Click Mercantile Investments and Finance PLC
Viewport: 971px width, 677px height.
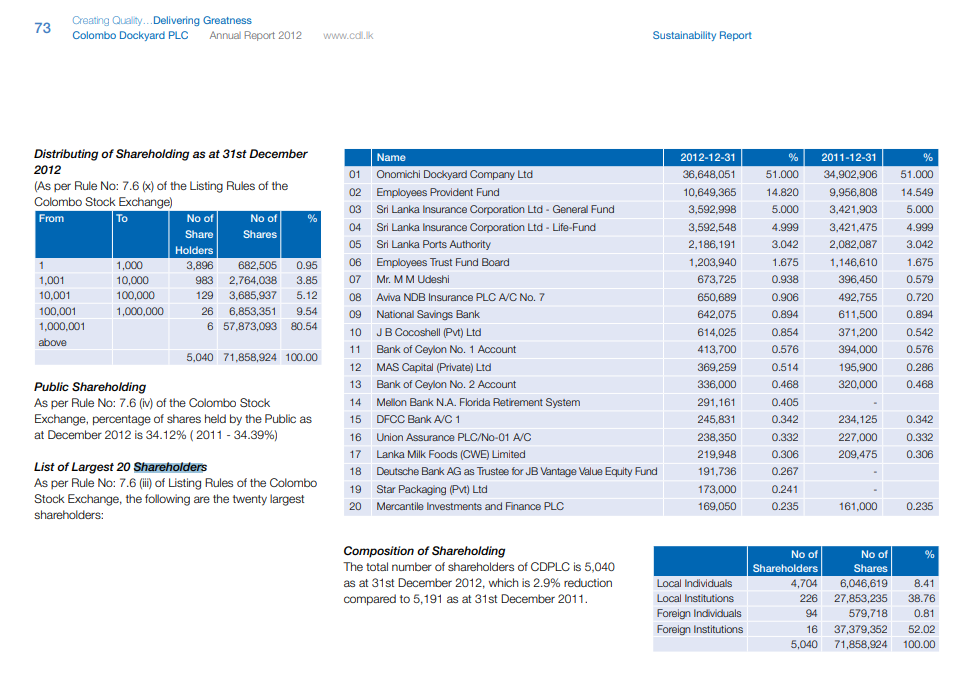click(x=470, y=507)
